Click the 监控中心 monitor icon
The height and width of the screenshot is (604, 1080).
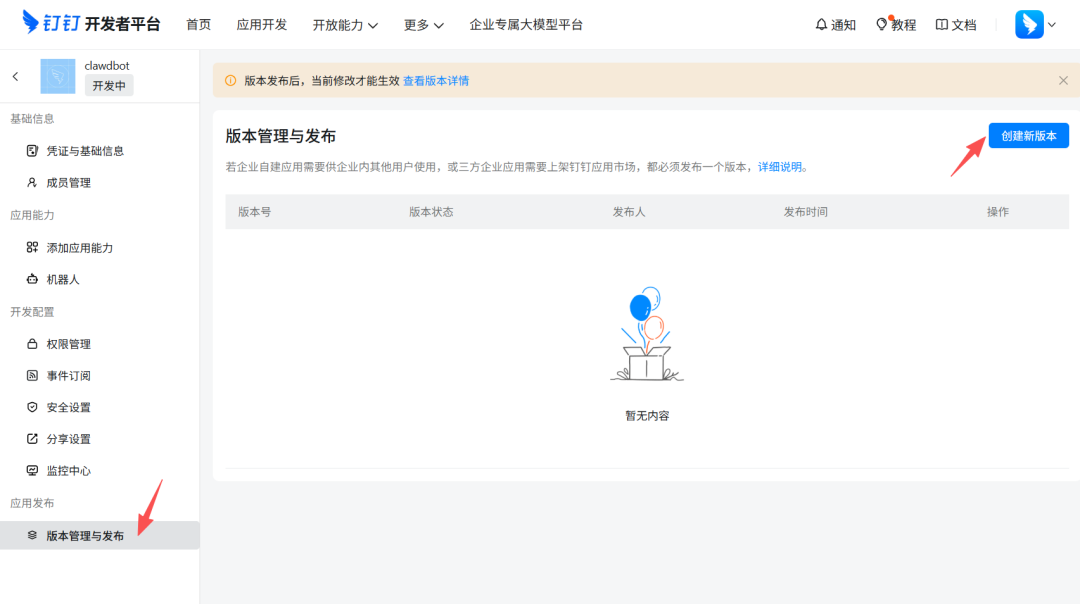pyautogui.click(x=32, y=470)
